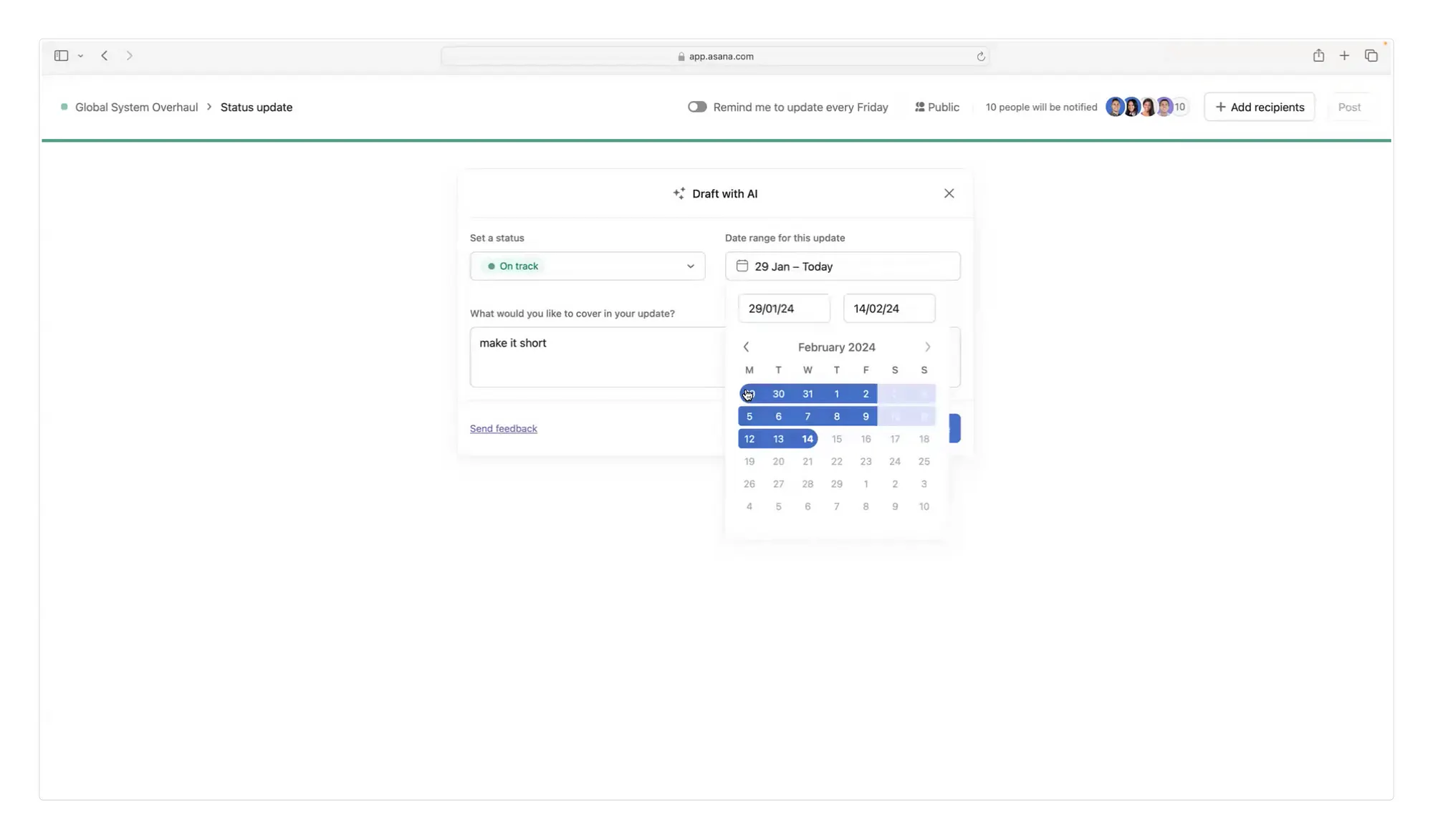1433x840 pixels.
Task: Select February 20 in the calendar
Action: (778, 461)
